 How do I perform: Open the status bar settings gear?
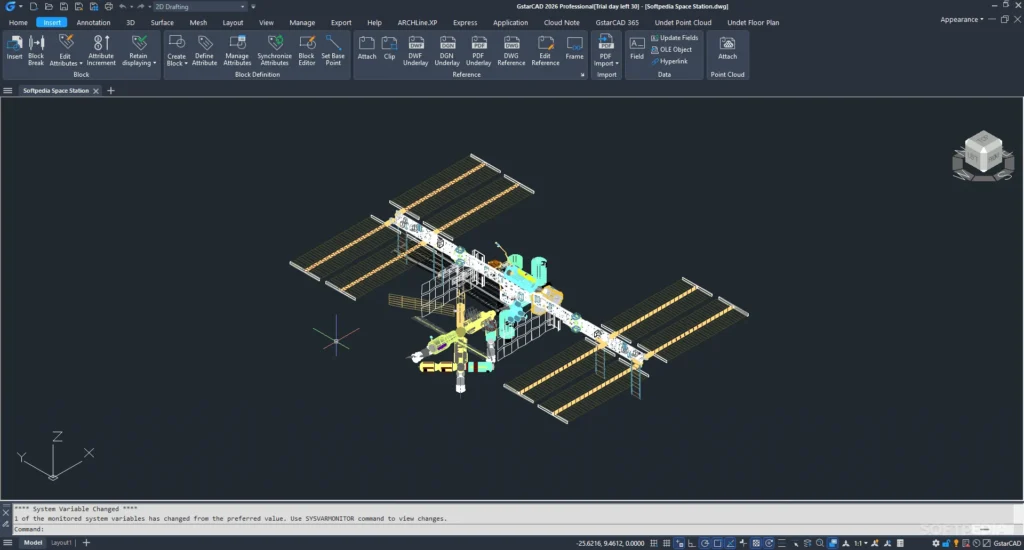coord(936,543)
